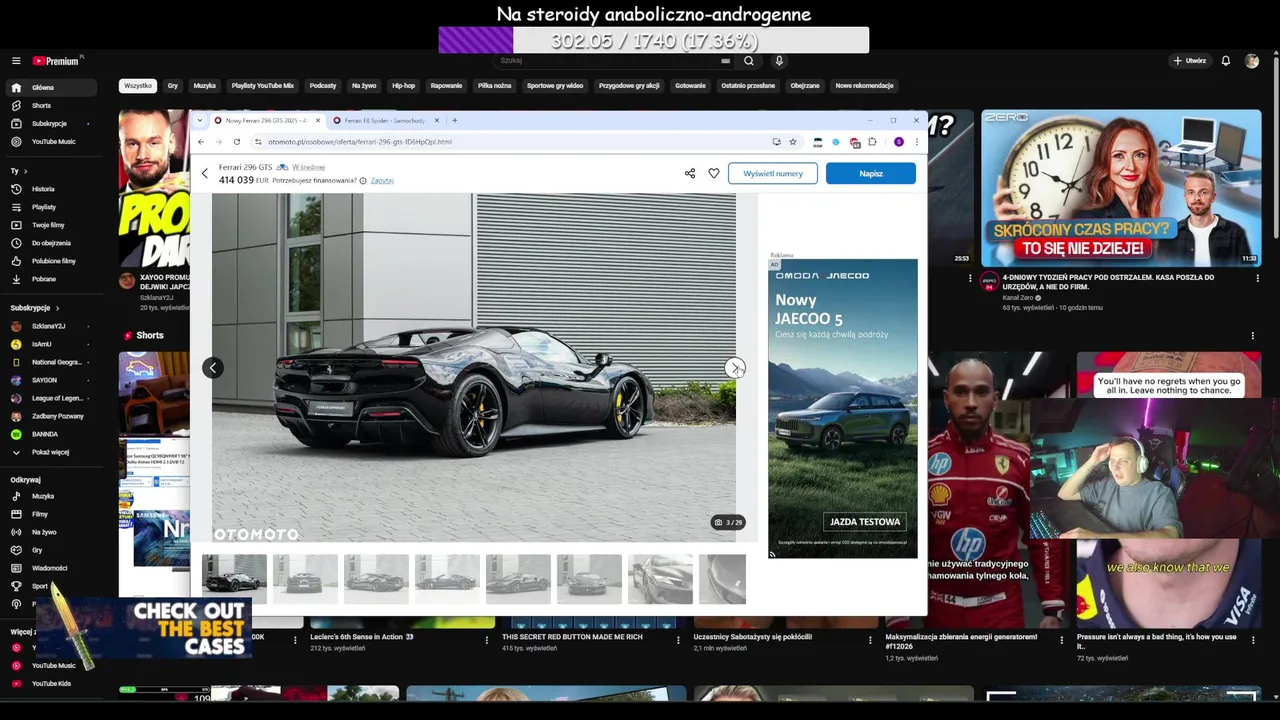Viewport: 1280px width, 720px height.
Task: Open browser extensions puzzle icon
Action: pos(872,142)
